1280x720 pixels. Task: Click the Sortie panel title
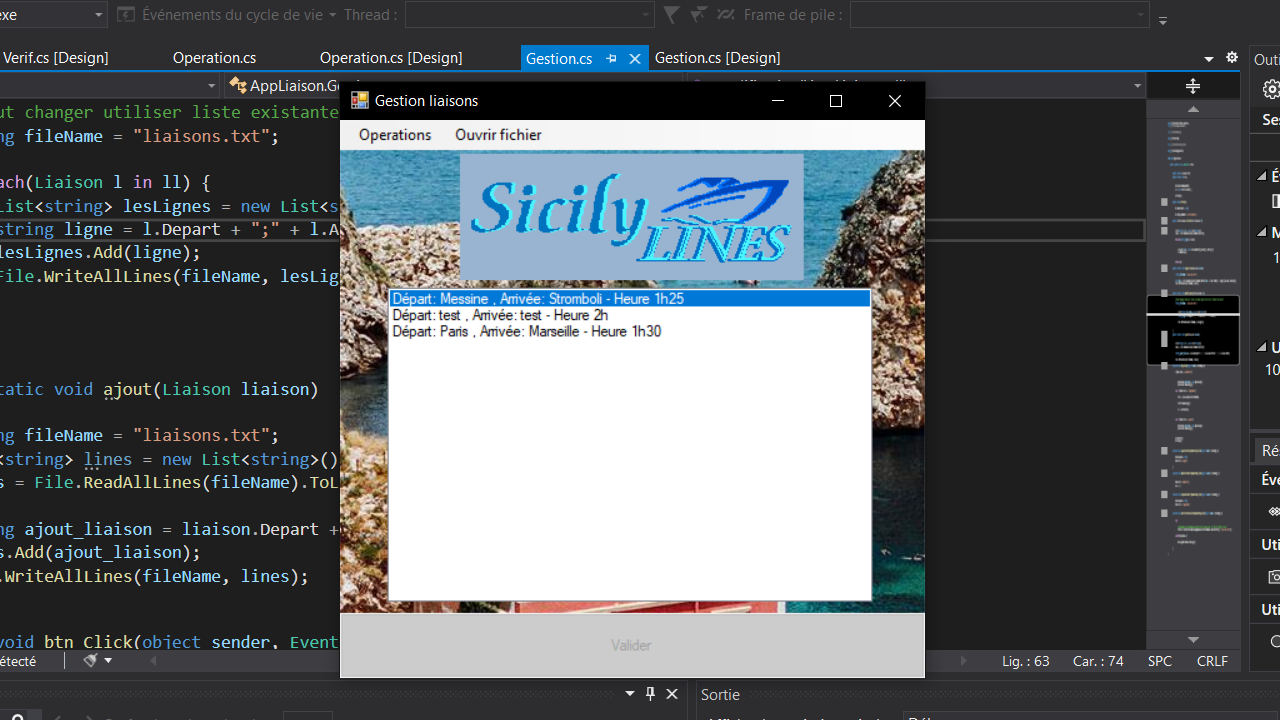tap(720, 694)
